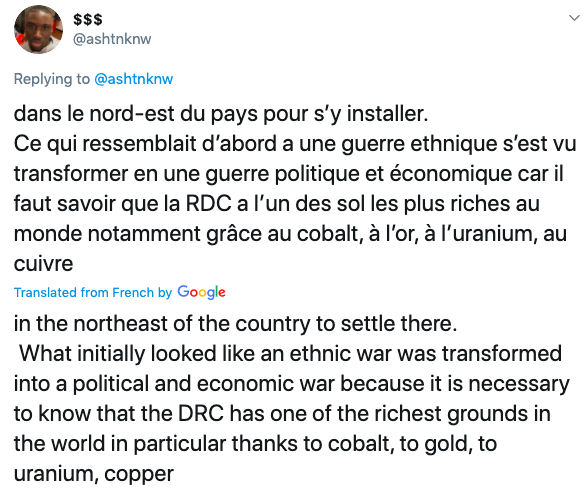Click the French line starting 'monde notamment'
587x496 pixels.
291,234
